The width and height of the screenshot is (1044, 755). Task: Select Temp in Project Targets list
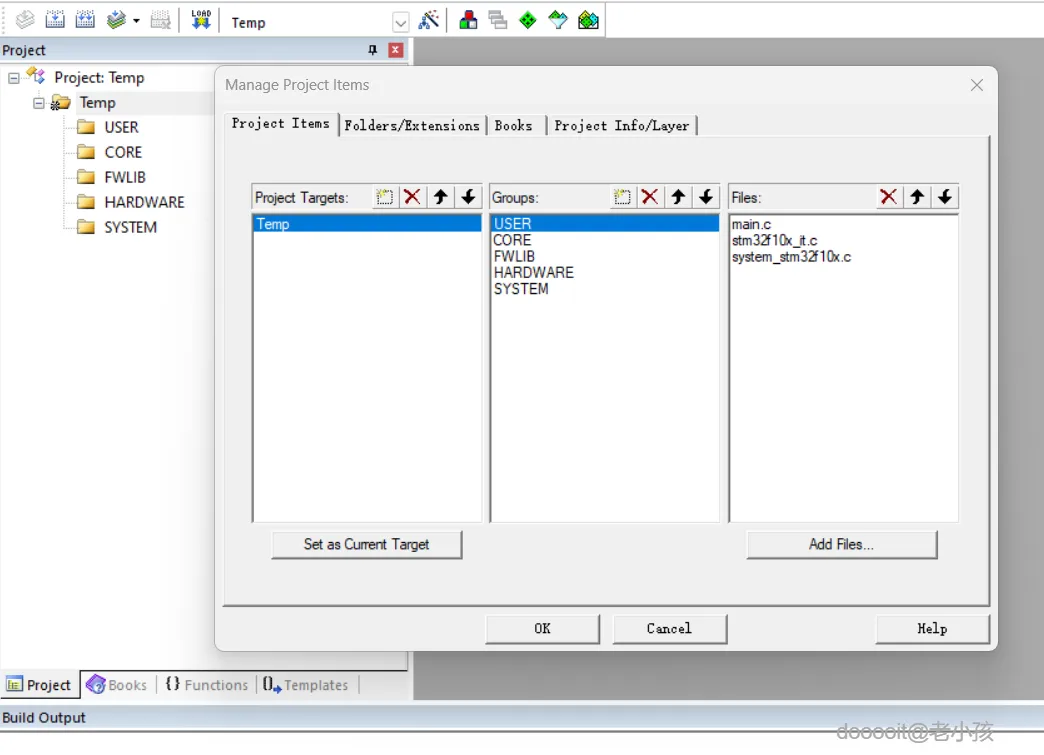(x=368, y=224)
